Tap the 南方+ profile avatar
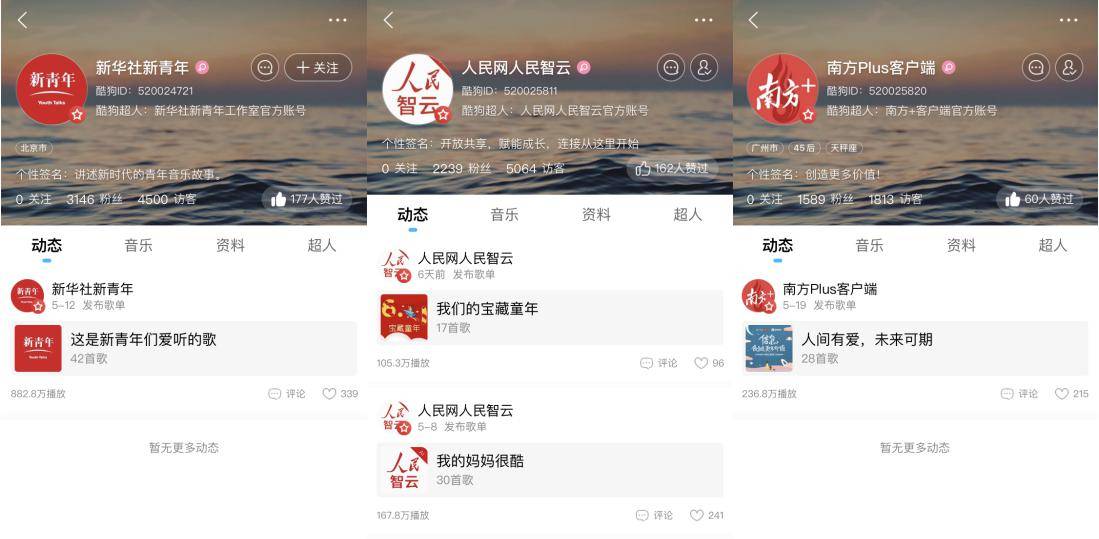The image size is (1099, 539). click(782, 89)
